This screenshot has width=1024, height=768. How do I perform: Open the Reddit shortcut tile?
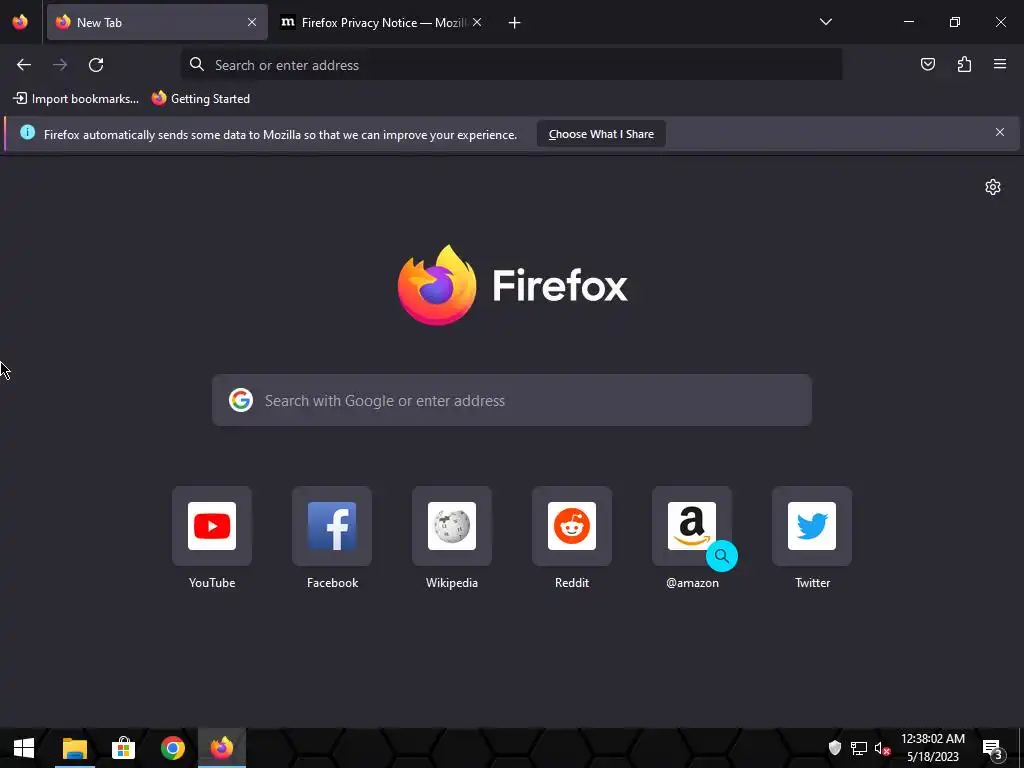coord(572,526)
